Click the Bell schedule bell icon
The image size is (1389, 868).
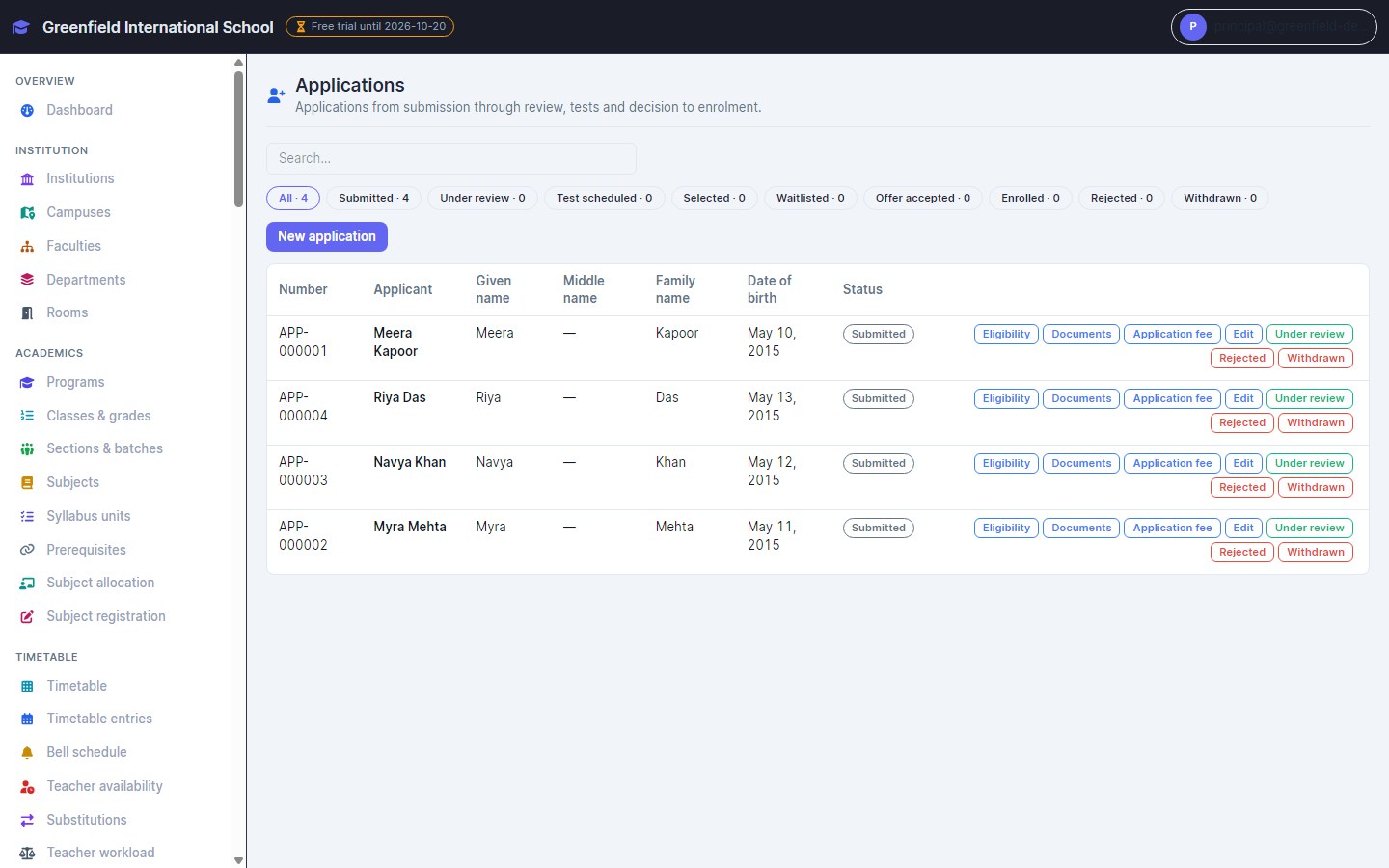27,753
